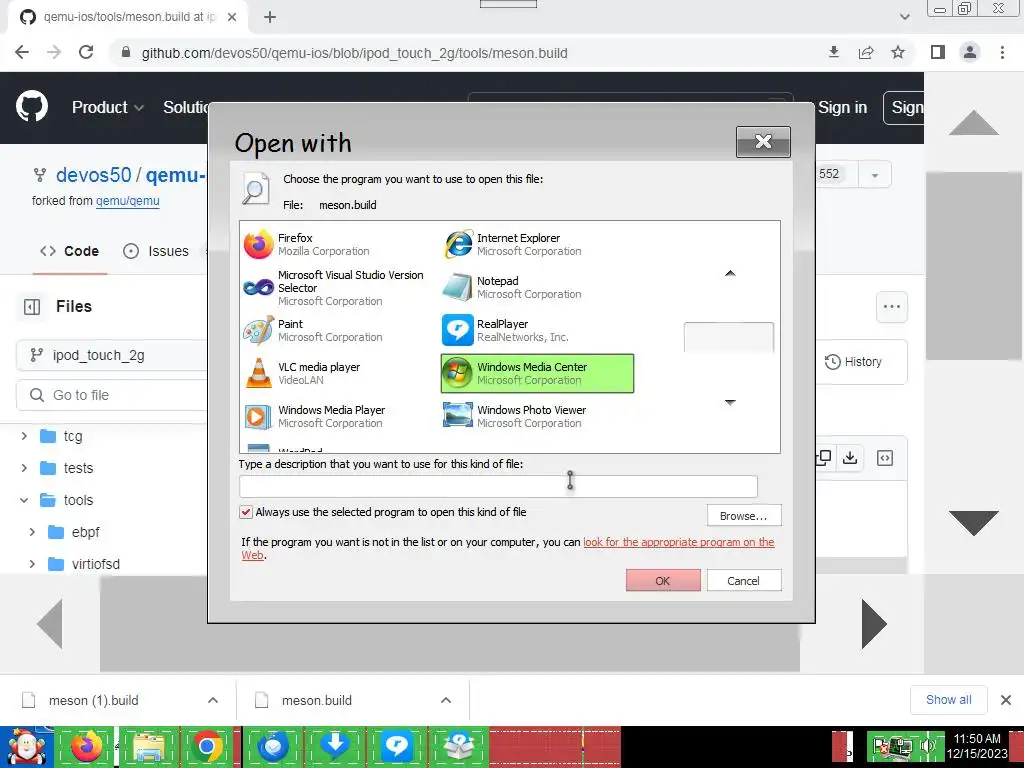The height and width of the screenshot is (768, 1024).
Task: Click the taskbar clock showing 11:50 AM
Action: (977, 746)
